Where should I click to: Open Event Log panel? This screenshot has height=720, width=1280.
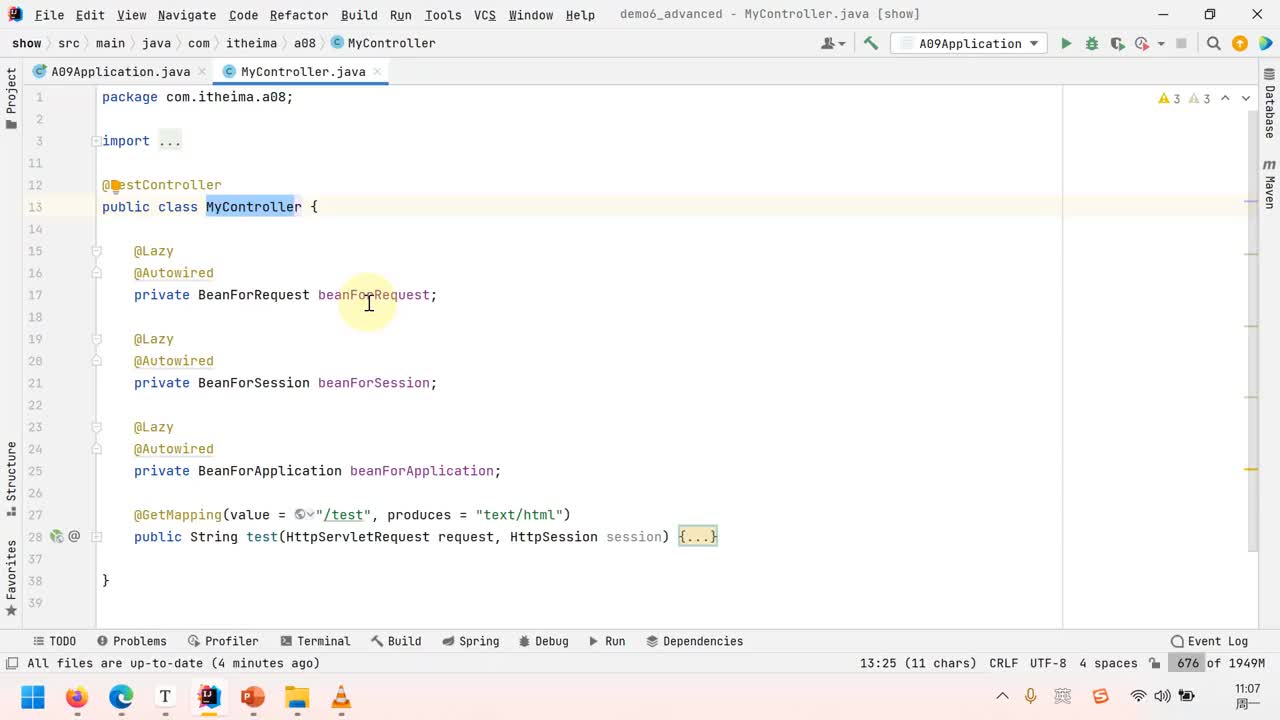(1209, 641)
